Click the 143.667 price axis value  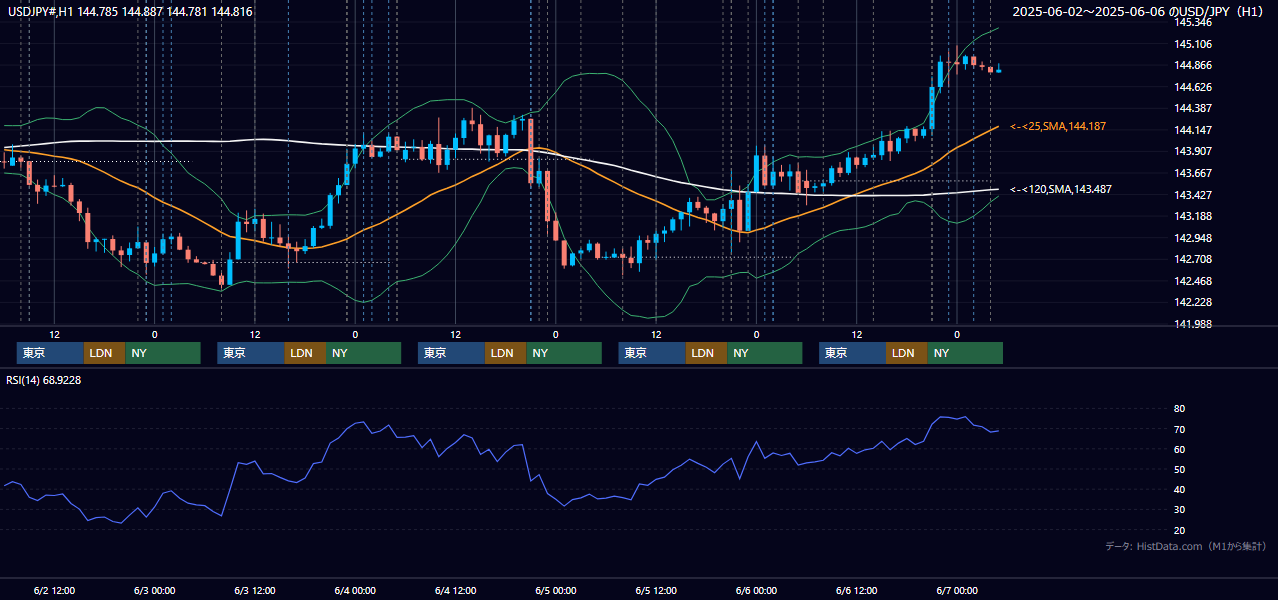(1193, 173)
